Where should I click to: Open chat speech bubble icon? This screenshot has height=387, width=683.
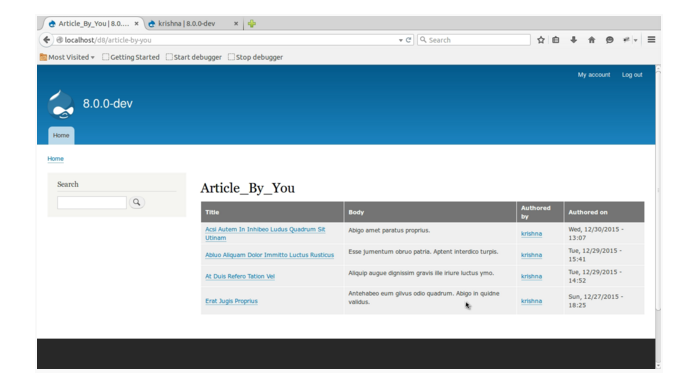(609, 40)
